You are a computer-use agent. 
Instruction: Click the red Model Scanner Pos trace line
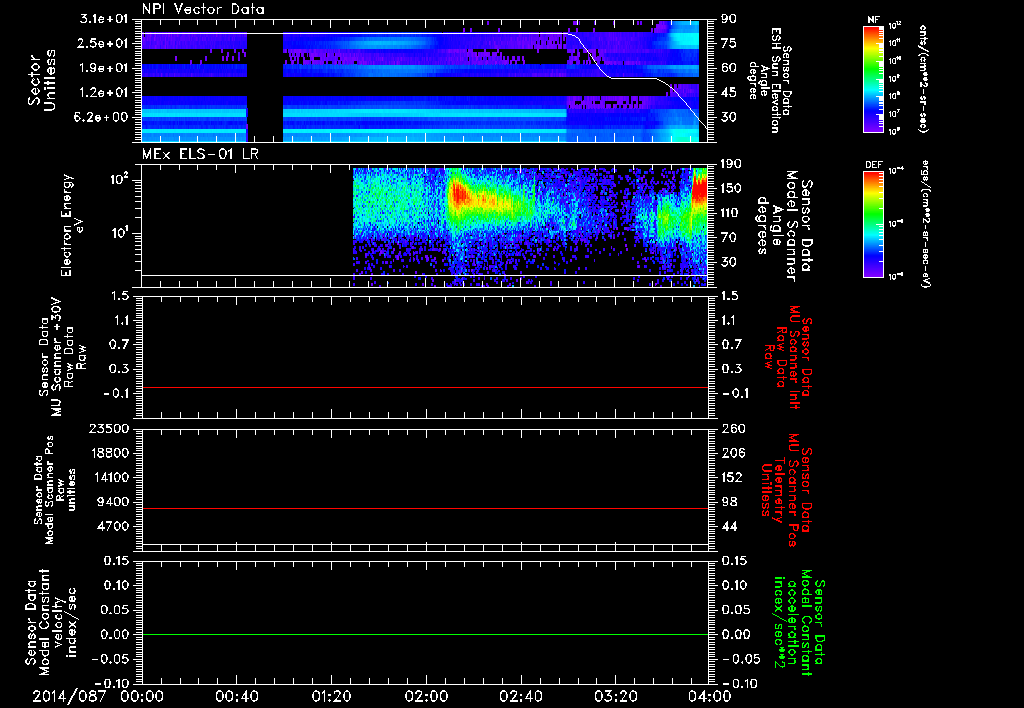click(424, 508)
